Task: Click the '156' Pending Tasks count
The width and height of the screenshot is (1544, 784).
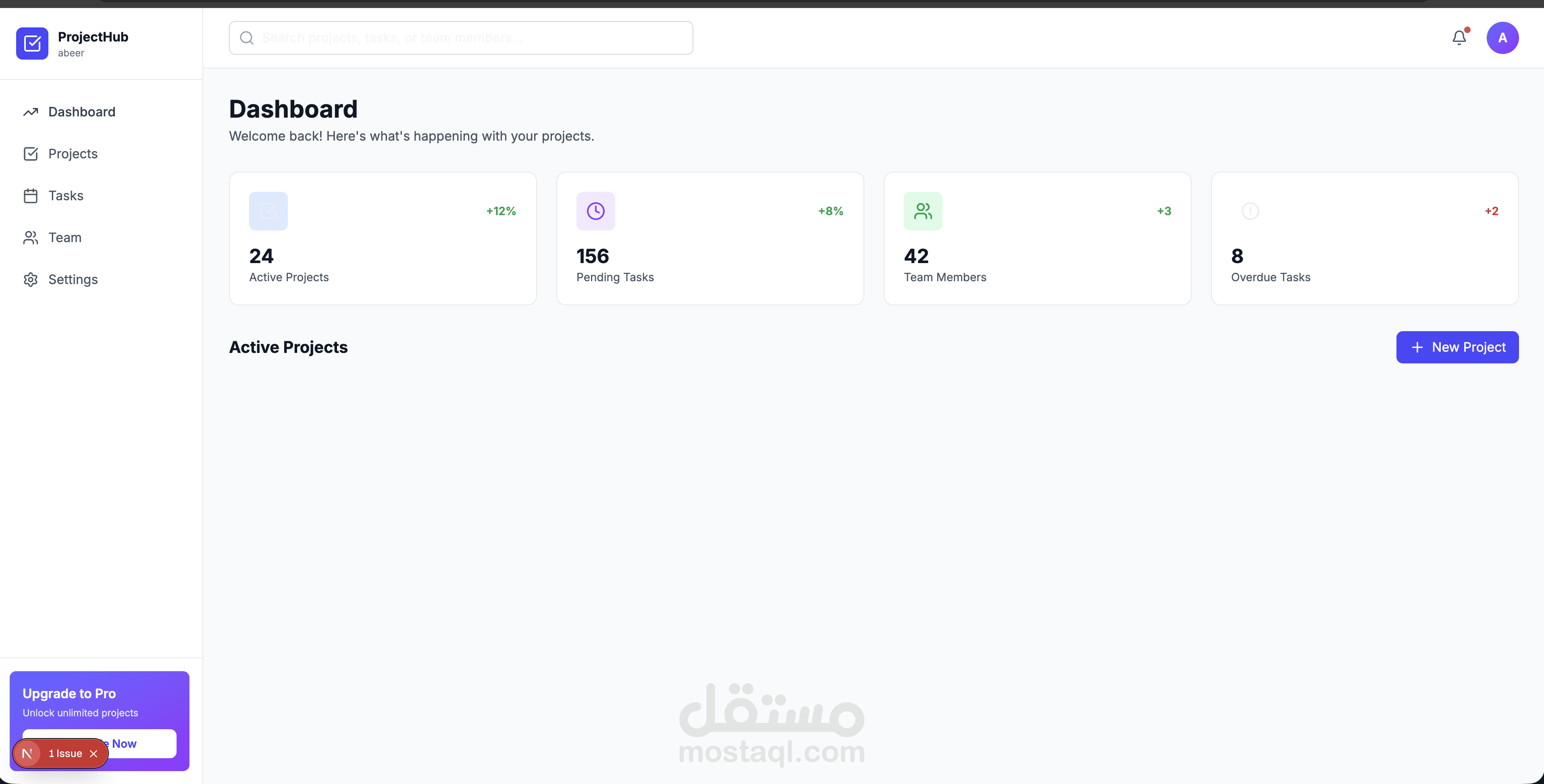Action: coord(593,256)
